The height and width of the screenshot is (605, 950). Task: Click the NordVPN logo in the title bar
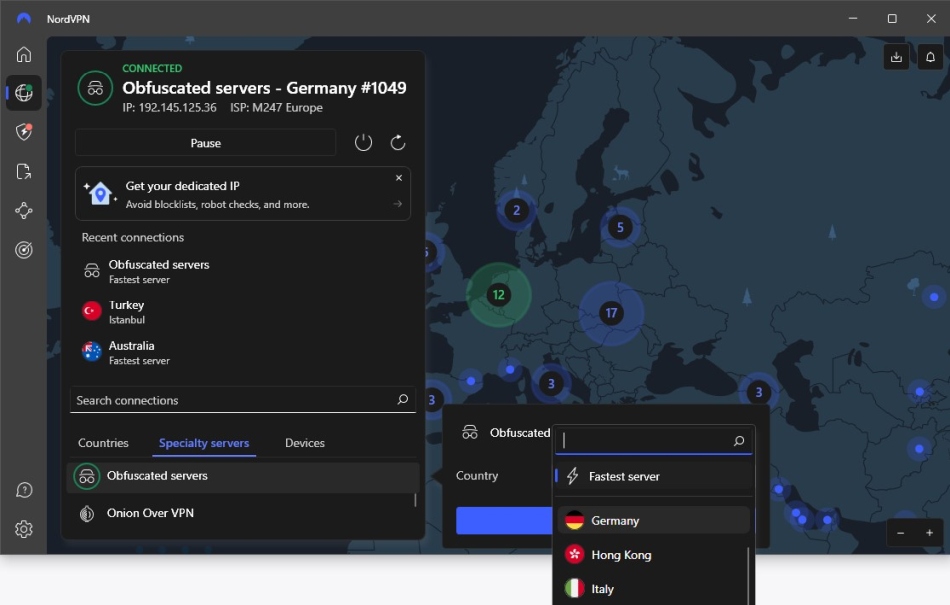(x=24, y=19)
